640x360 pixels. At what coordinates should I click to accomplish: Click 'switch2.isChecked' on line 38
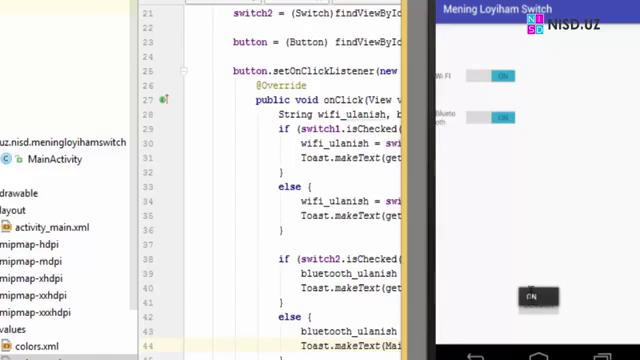click(349, 259)
